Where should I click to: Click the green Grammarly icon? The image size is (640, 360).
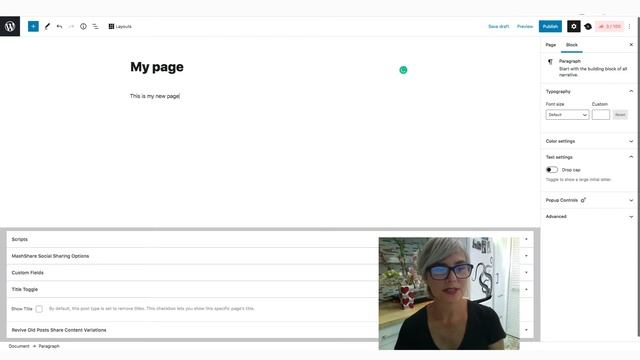coord(403,70)
